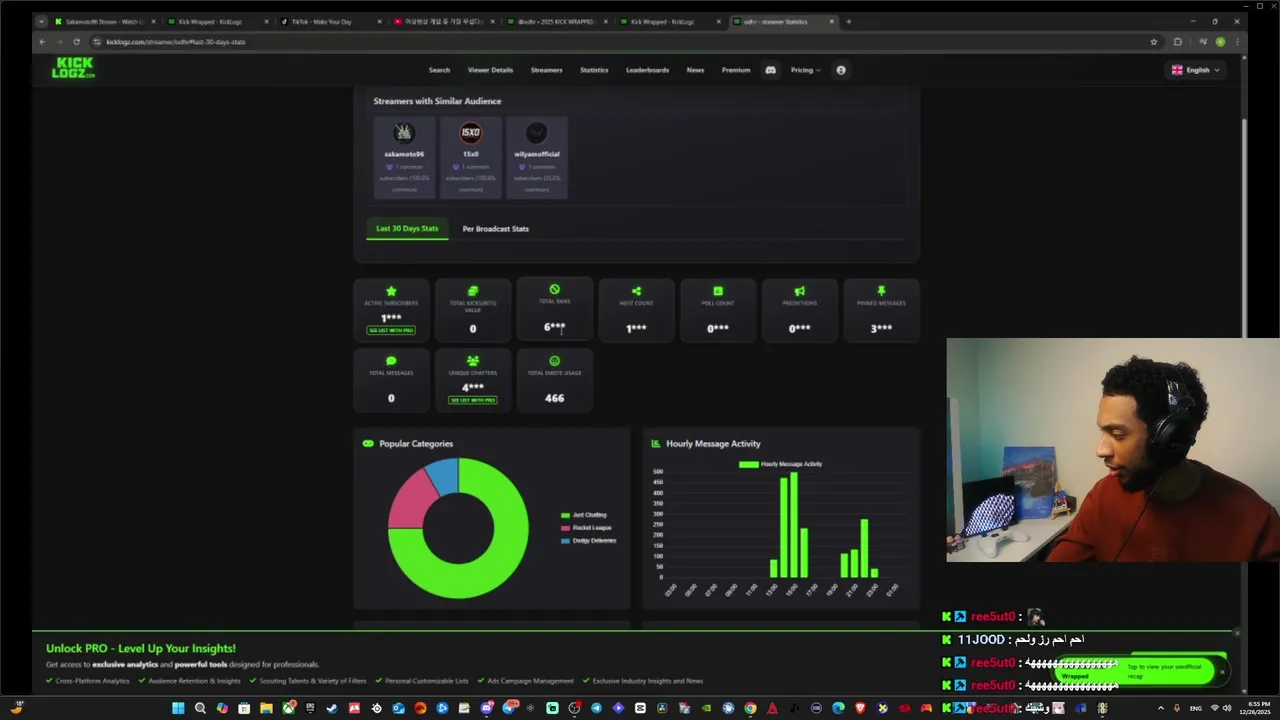Reload the page in the browser

click(x=76, y=42)
